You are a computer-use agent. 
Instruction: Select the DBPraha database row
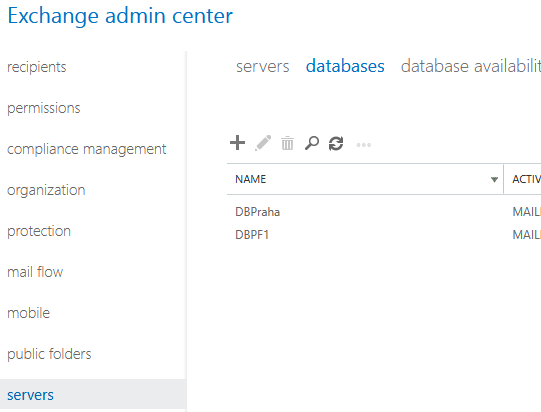[x=384, y=212]
